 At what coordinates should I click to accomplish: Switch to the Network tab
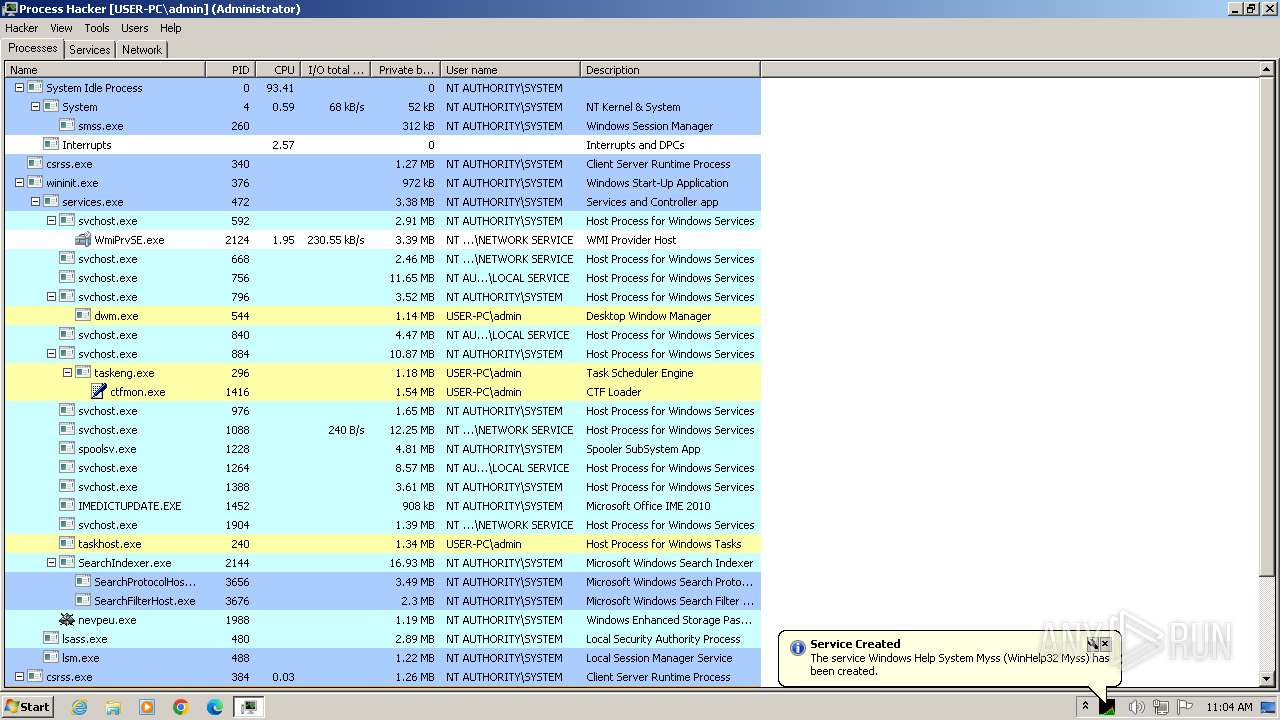point(142,50)
